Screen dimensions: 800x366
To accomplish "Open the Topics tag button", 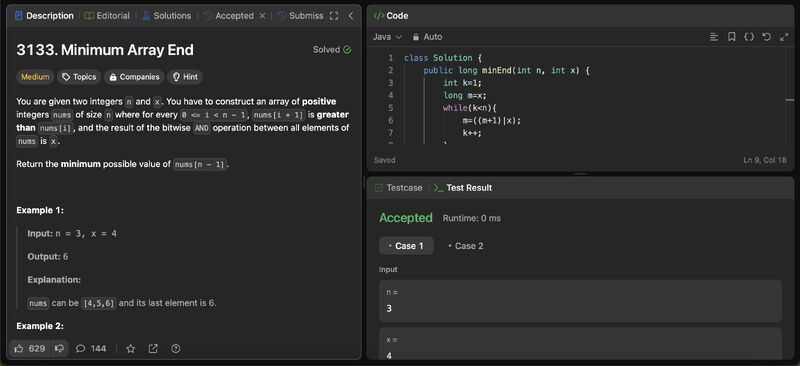I will pyautogui.click(x=79, y=77).
